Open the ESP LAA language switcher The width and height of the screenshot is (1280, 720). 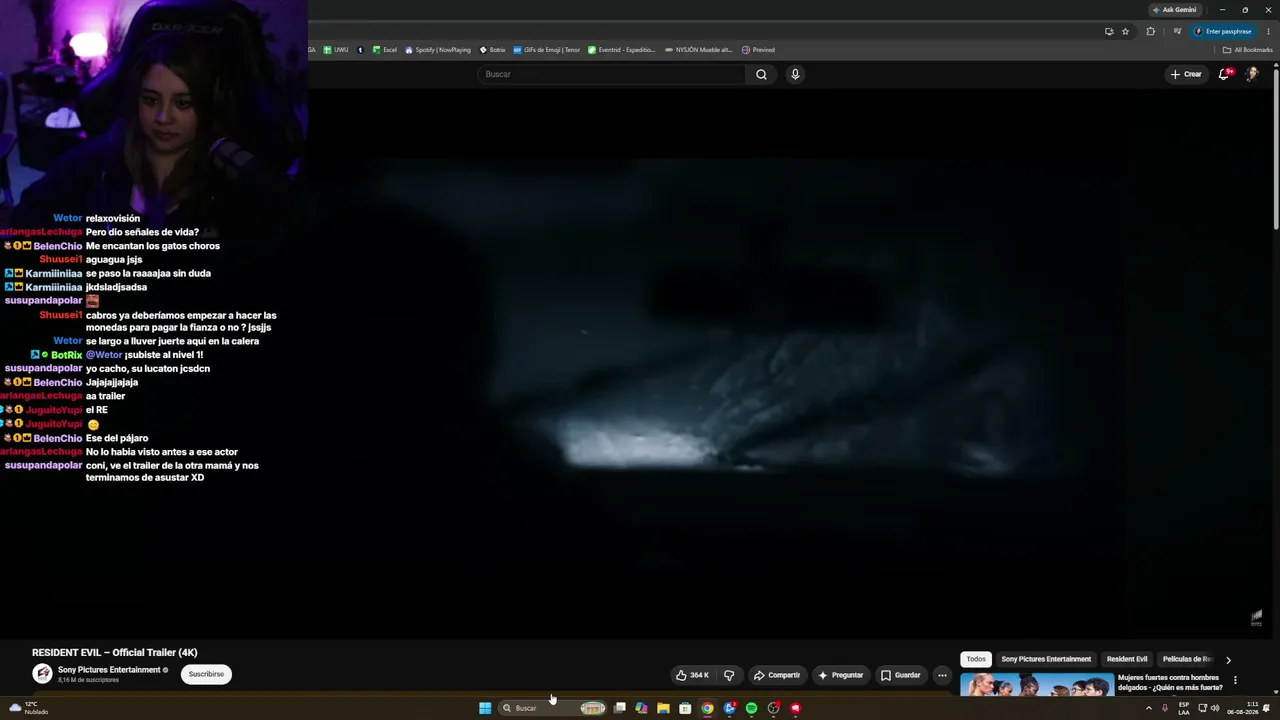1184,708
